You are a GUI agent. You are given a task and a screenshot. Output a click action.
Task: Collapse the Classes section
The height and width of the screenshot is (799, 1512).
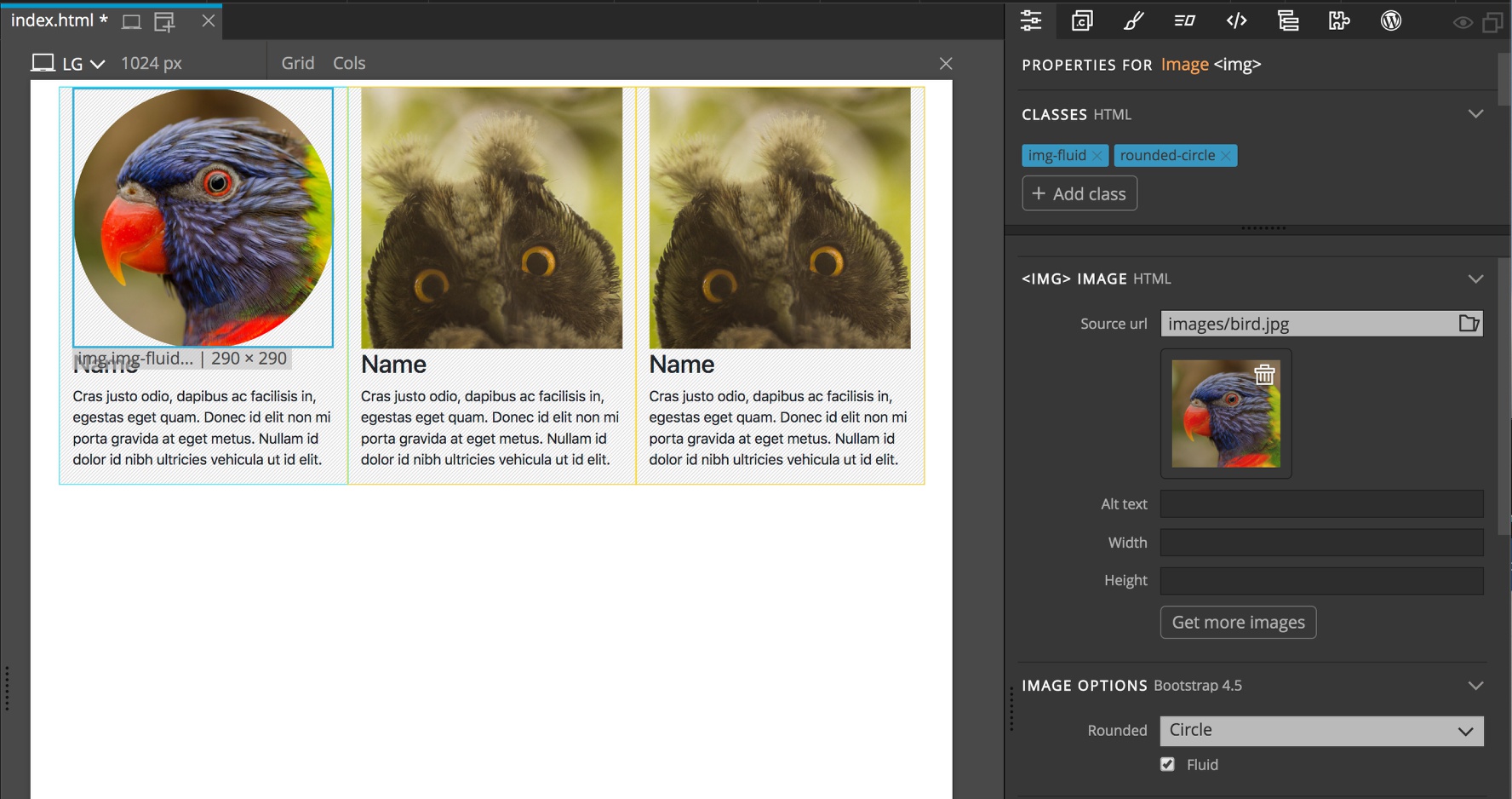click(x=1475, y=114)
